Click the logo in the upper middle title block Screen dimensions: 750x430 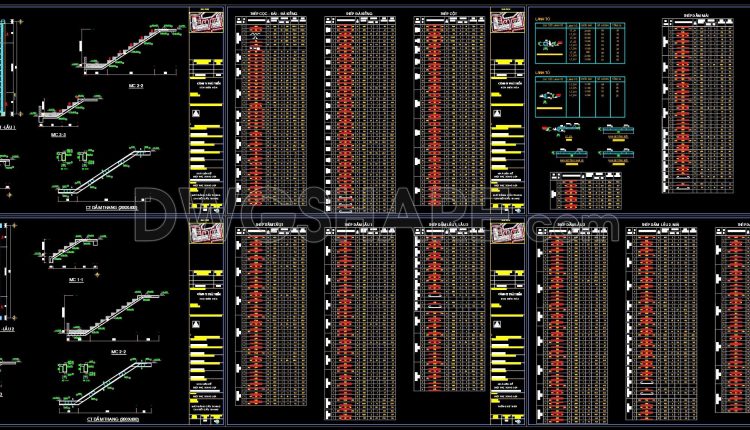point(507,22)
